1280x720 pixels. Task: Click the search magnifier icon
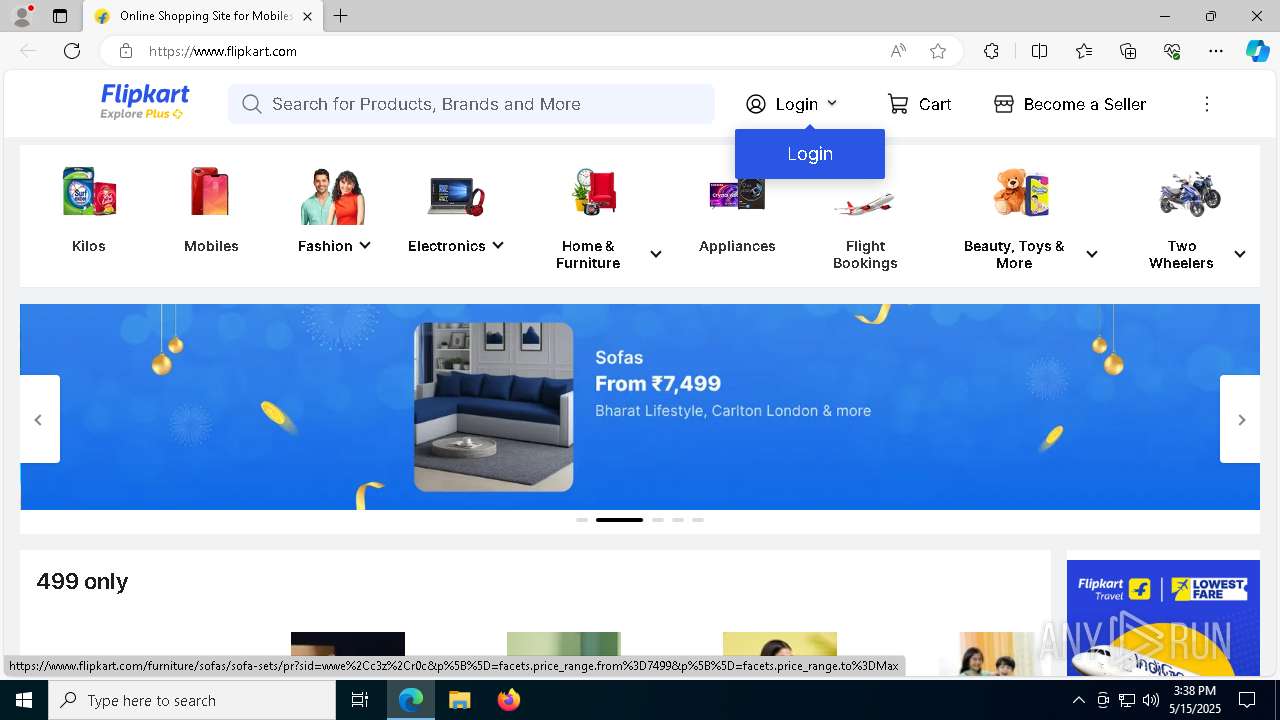tap(252, 104)
